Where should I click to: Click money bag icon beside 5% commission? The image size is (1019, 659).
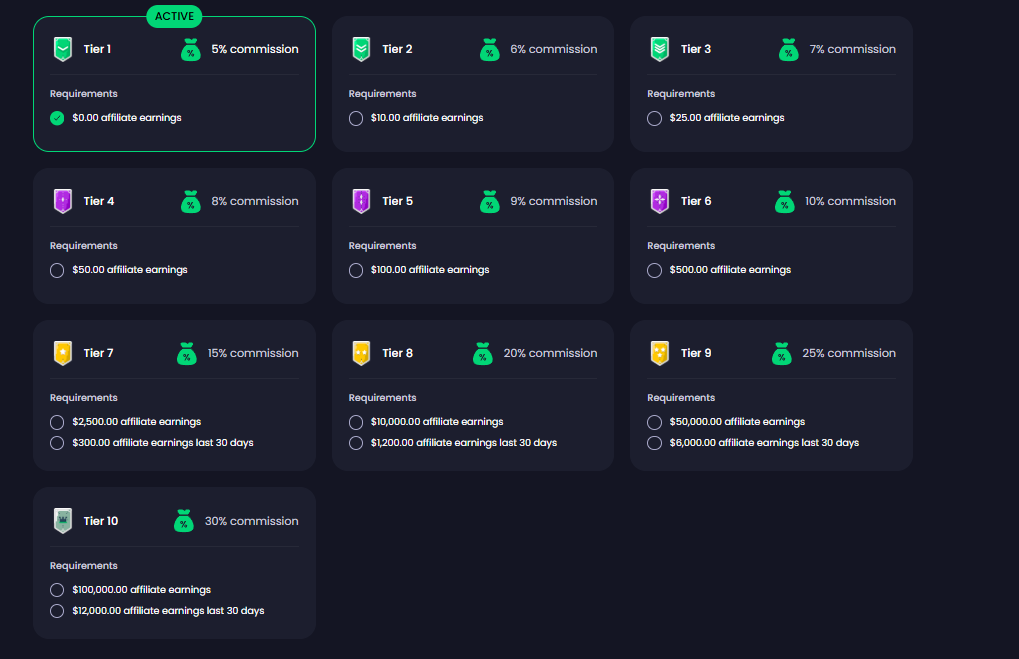click(x=190, y=49)
